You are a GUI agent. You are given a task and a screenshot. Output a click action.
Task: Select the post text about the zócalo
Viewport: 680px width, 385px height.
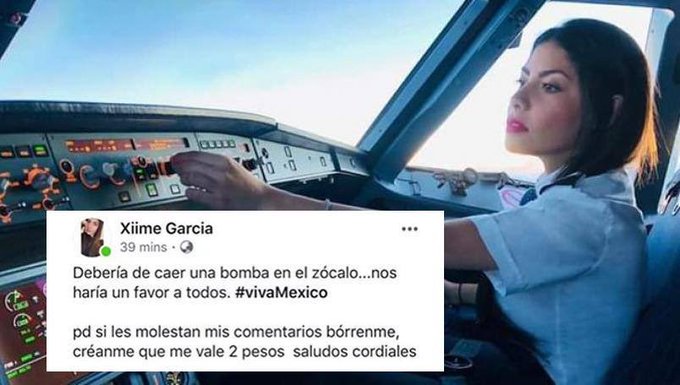pos(235,283)
